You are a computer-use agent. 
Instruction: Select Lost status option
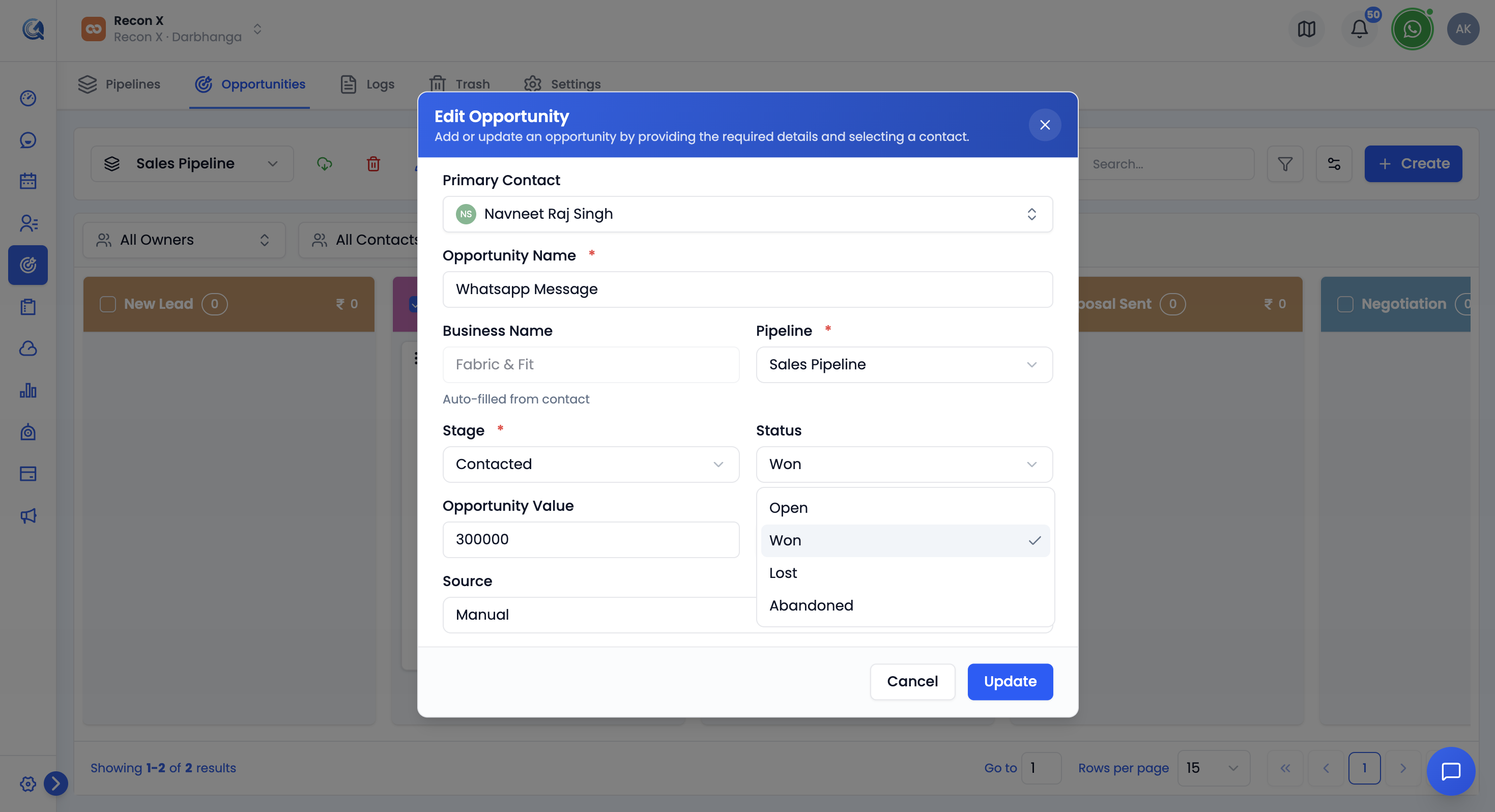(x=905, y=573)
